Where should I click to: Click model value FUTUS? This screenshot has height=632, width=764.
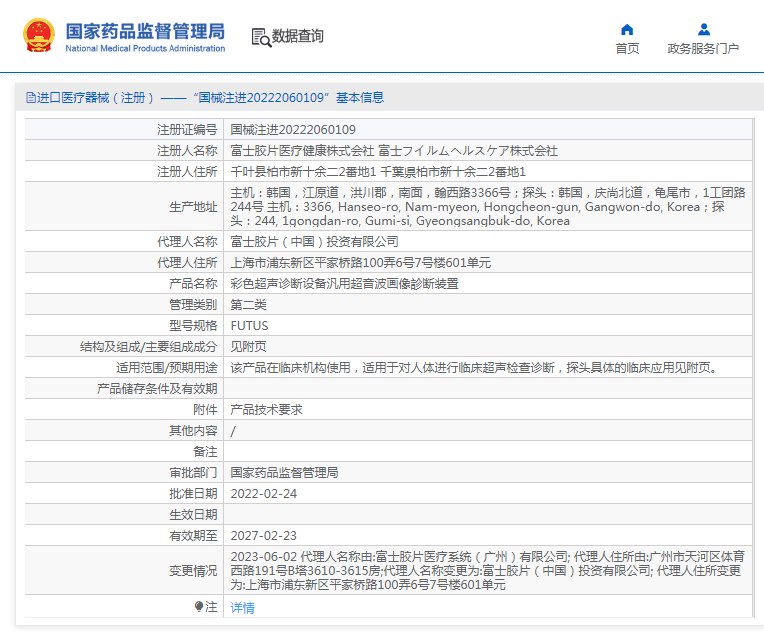[x=249, y=326]
